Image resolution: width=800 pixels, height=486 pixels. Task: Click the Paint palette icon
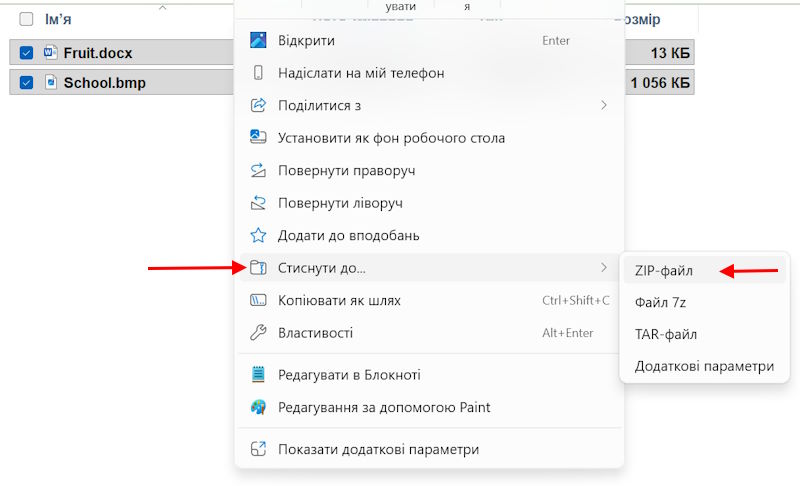pyautogui.click(x=258, y=408)
